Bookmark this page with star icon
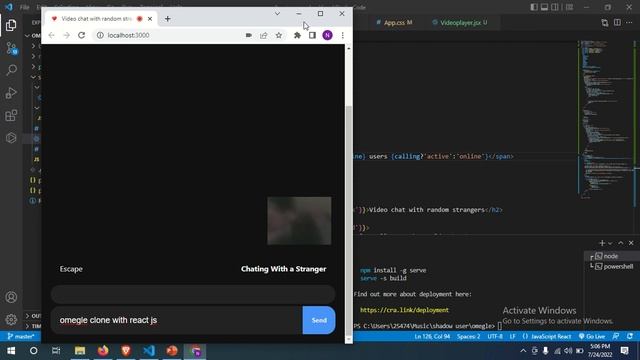This screenshot has width=640, height=360. point(279,36)
